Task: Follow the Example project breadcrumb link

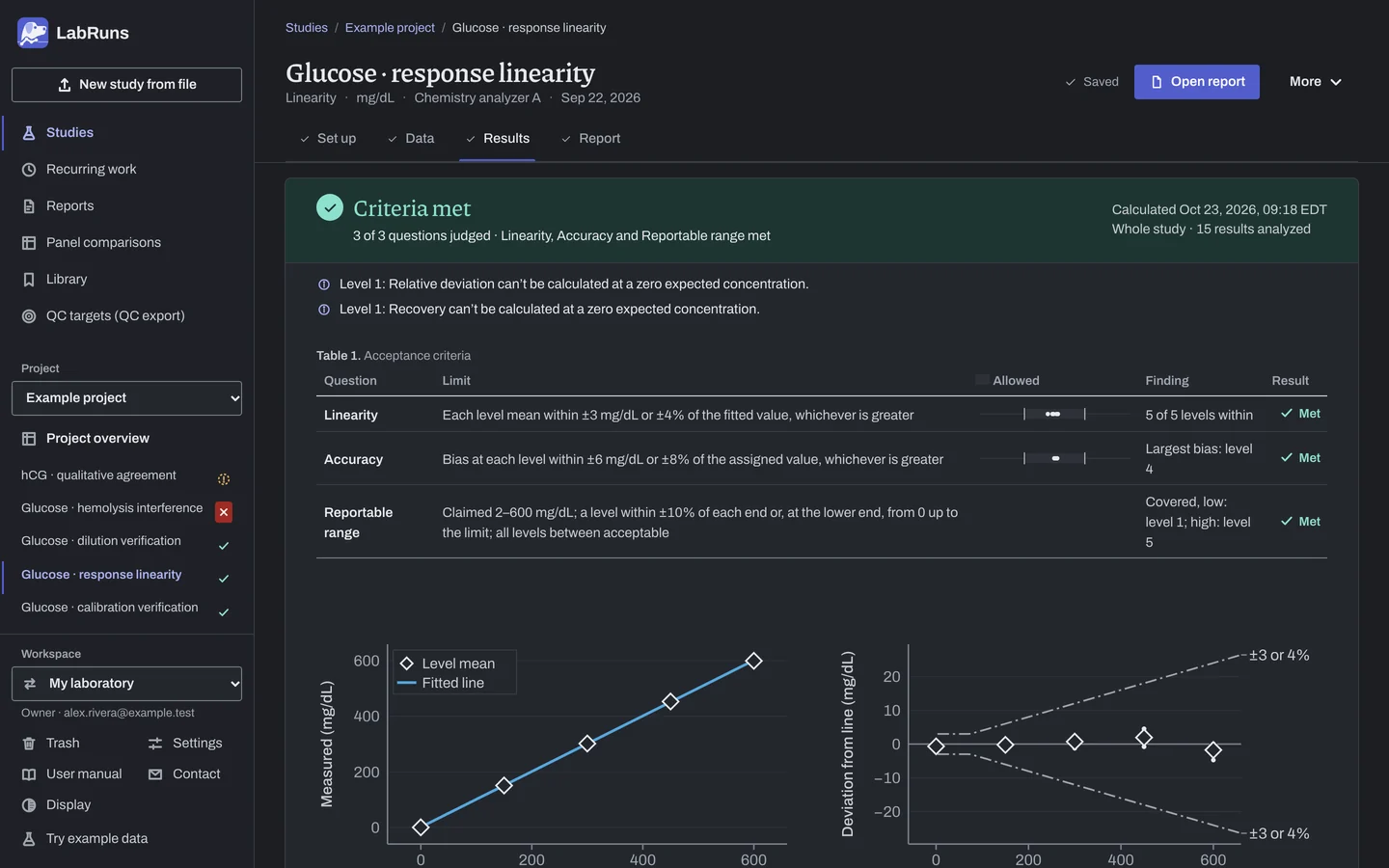Action: (x=390, y=28)
